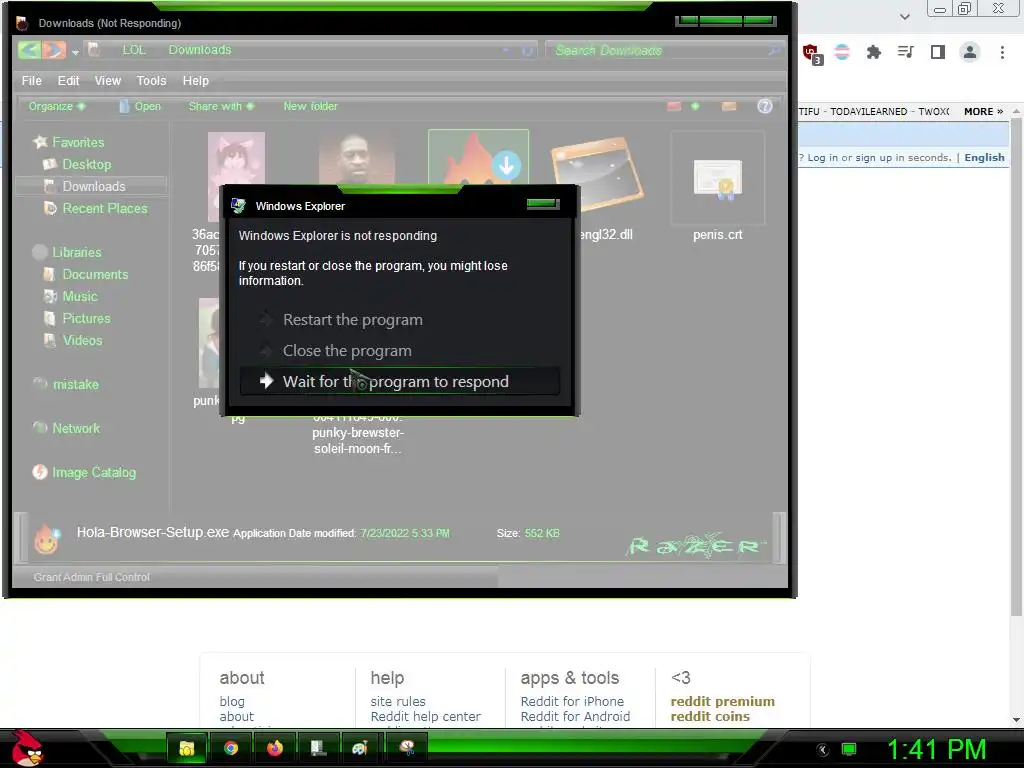Click the striped flag extension icon
Screen dimensions: 1024x768
(842, 52)
